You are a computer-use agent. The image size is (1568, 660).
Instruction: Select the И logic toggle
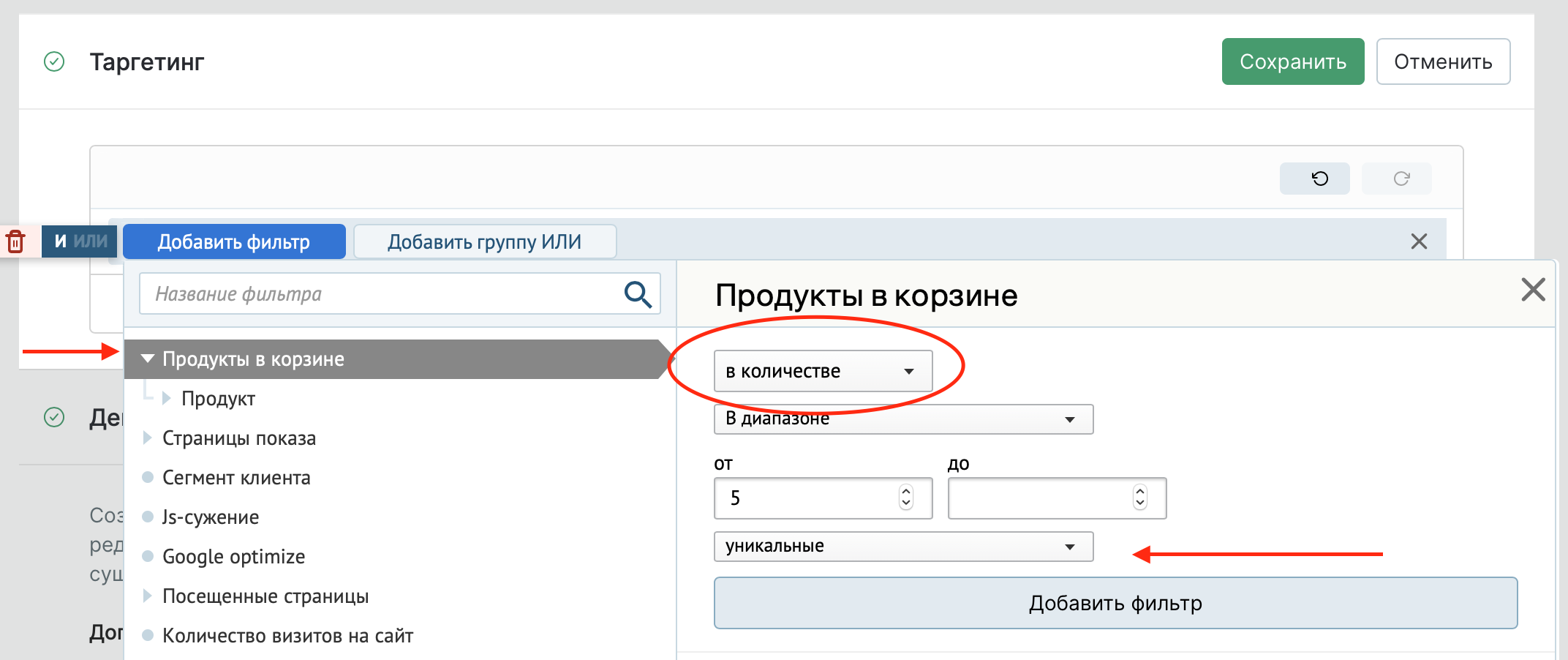61,241
